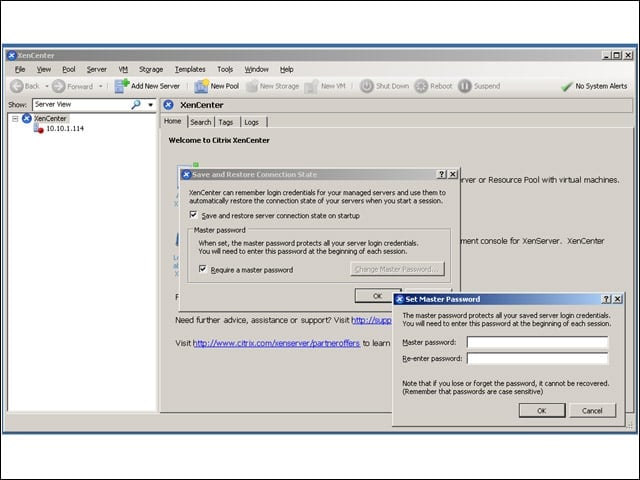Click the Welcome to Citrix XenCenter heading
Screen dimensions: 640x480
pos(219,140)
